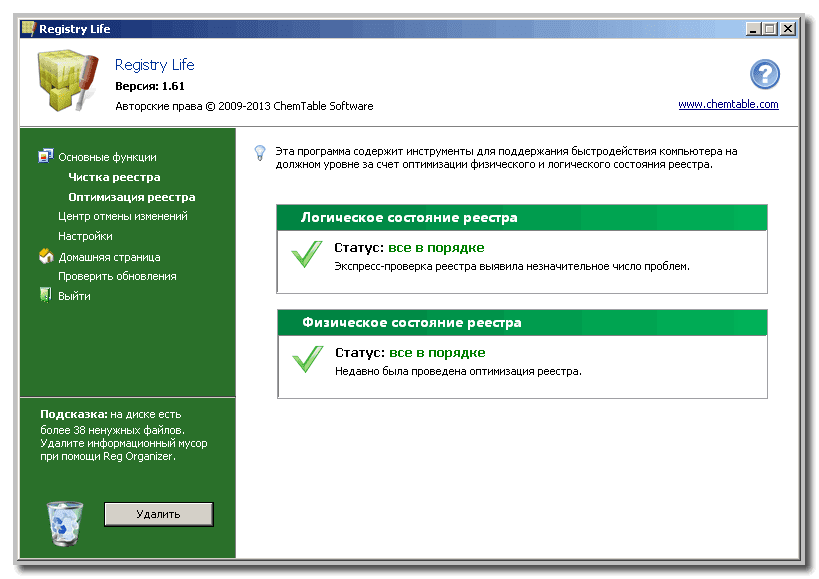
Task: Click the physical status 'все в порядке' text
Action: [x=437, y=352]
